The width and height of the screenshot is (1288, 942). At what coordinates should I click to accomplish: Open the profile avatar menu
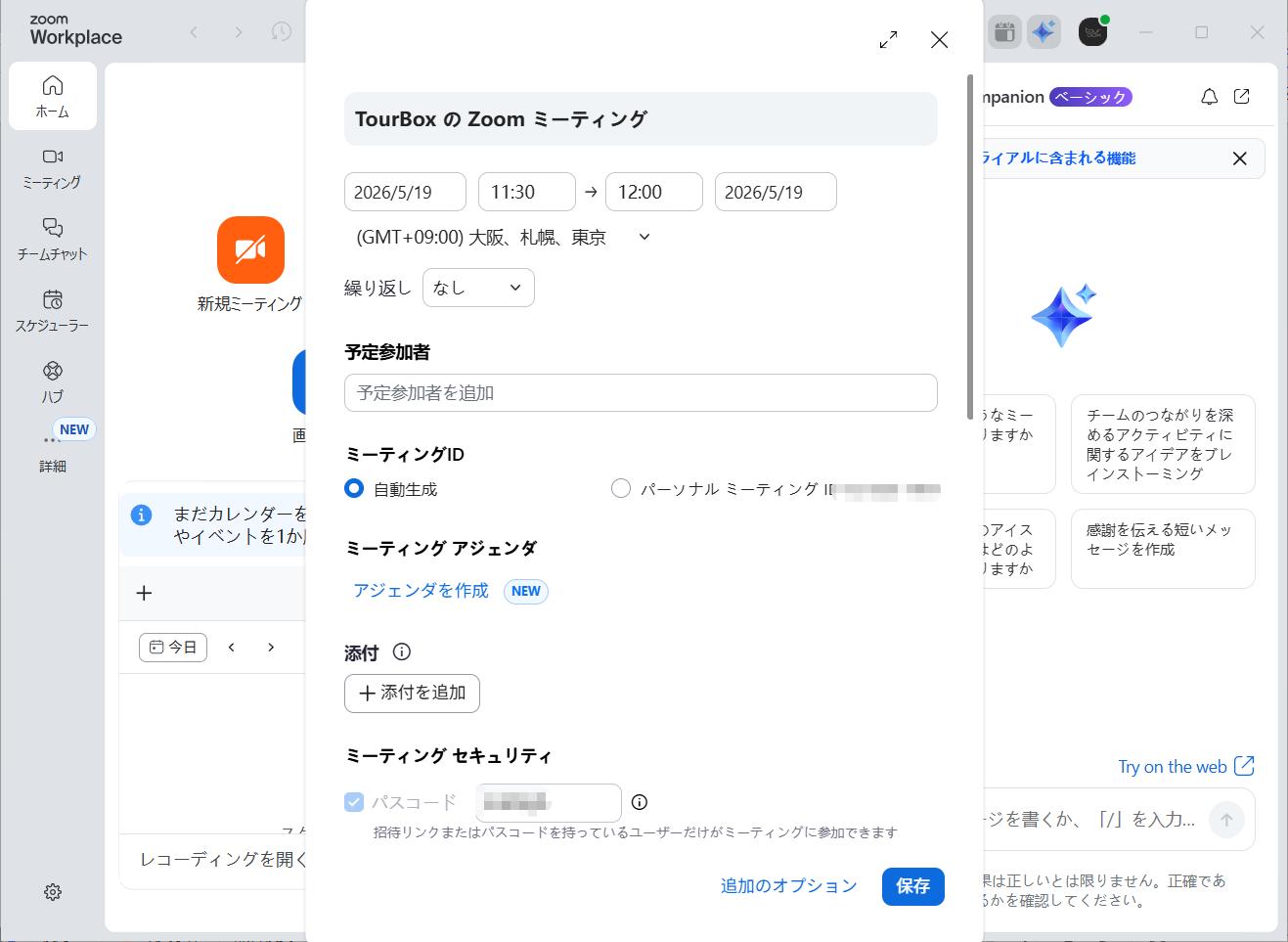(1093, 32)
